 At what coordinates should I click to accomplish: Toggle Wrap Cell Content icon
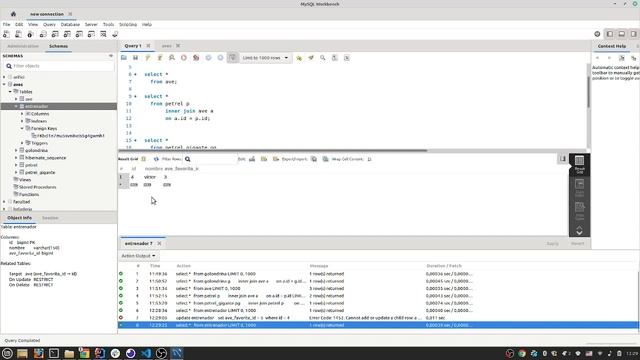pyautogui.click(x=369, y=159)
